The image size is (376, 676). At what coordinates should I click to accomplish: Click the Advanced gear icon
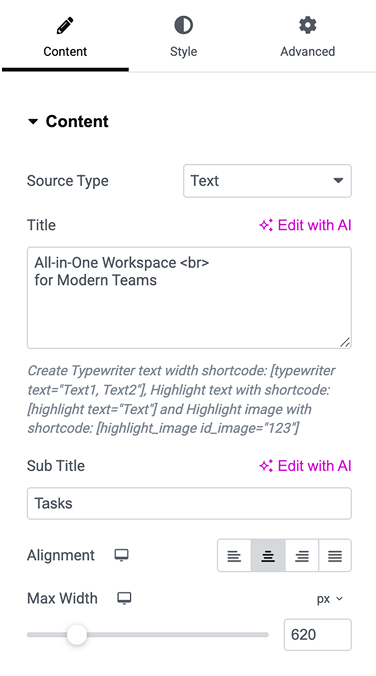pos(307,25)
